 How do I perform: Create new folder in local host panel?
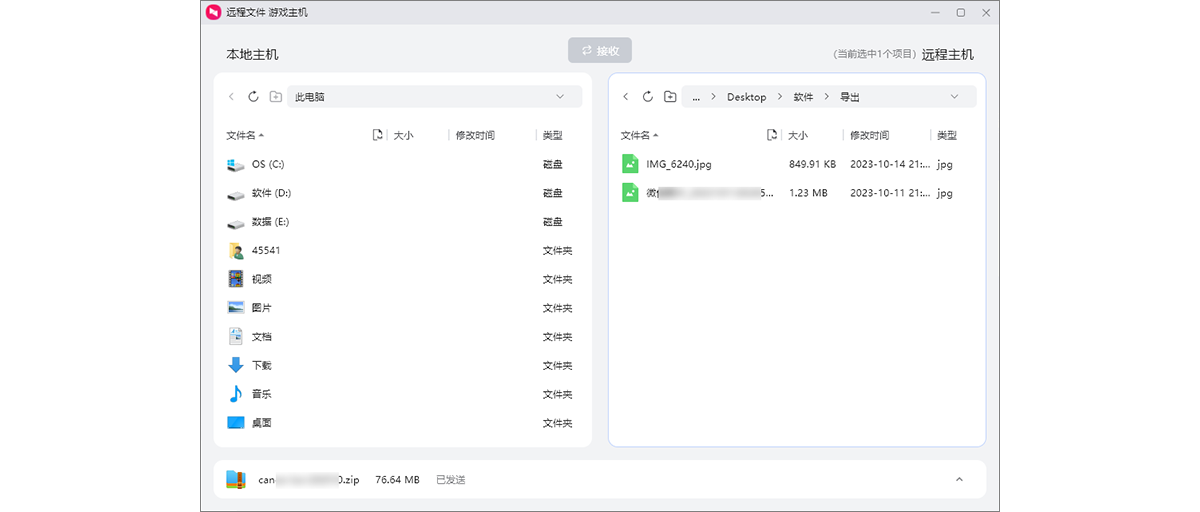coord(275,97)
